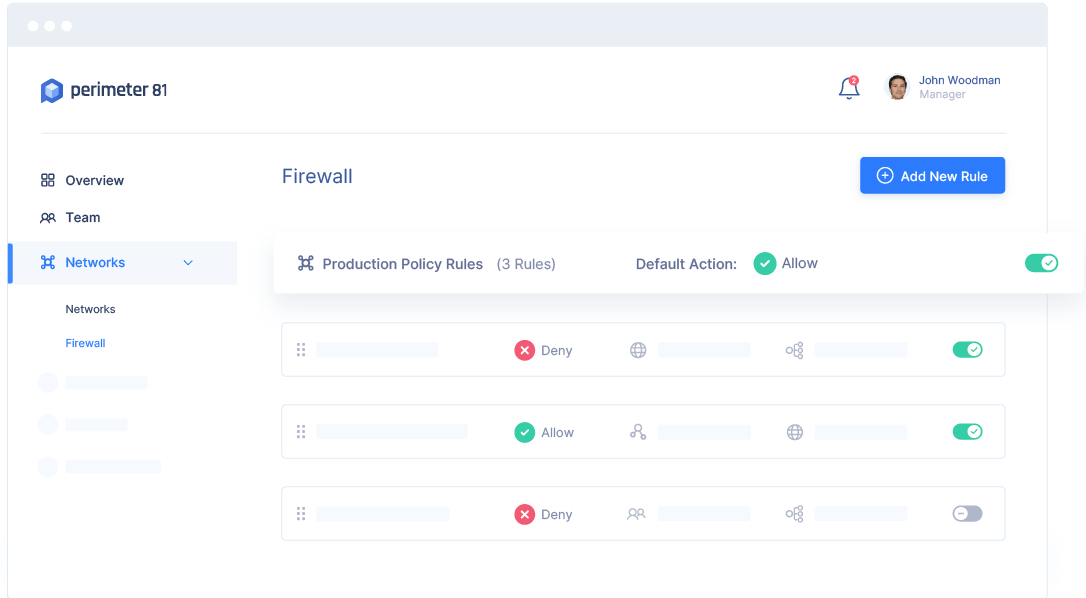This screenshot has height=598, width=1086.
Task: Click the Production Policy Rules network icon
Action: click(x=305, y=263)
